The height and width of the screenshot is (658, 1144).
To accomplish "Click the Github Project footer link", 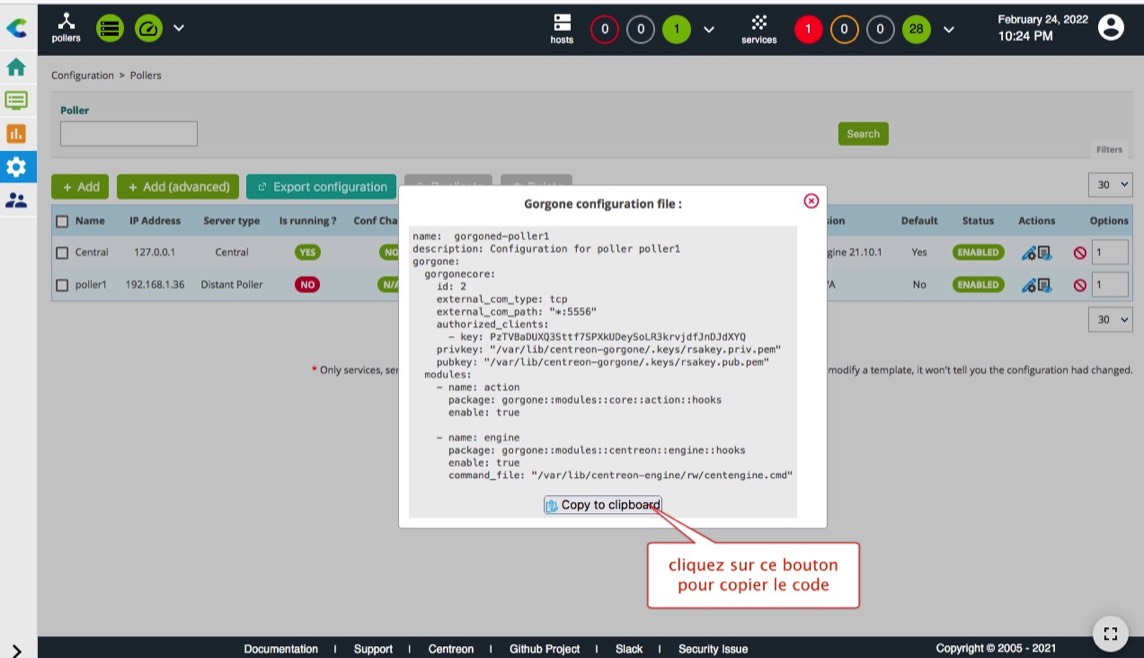I will point(544,649).
